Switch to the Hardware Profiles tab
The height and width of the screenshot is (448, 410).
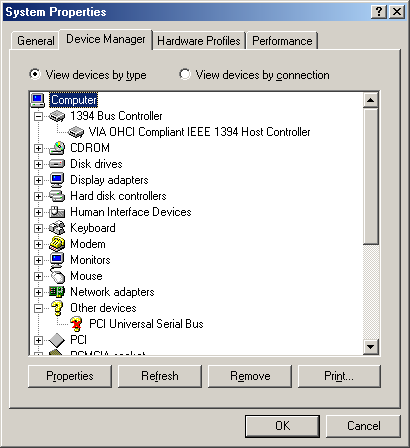(199, 41)
